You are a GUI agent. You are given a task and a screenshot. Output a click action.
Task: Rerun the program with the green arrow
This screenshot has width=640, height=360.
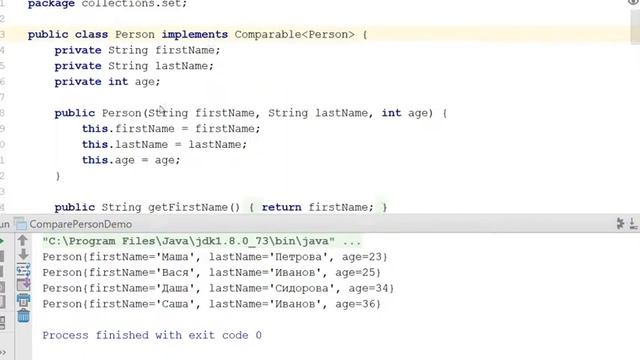coord(2,241)
